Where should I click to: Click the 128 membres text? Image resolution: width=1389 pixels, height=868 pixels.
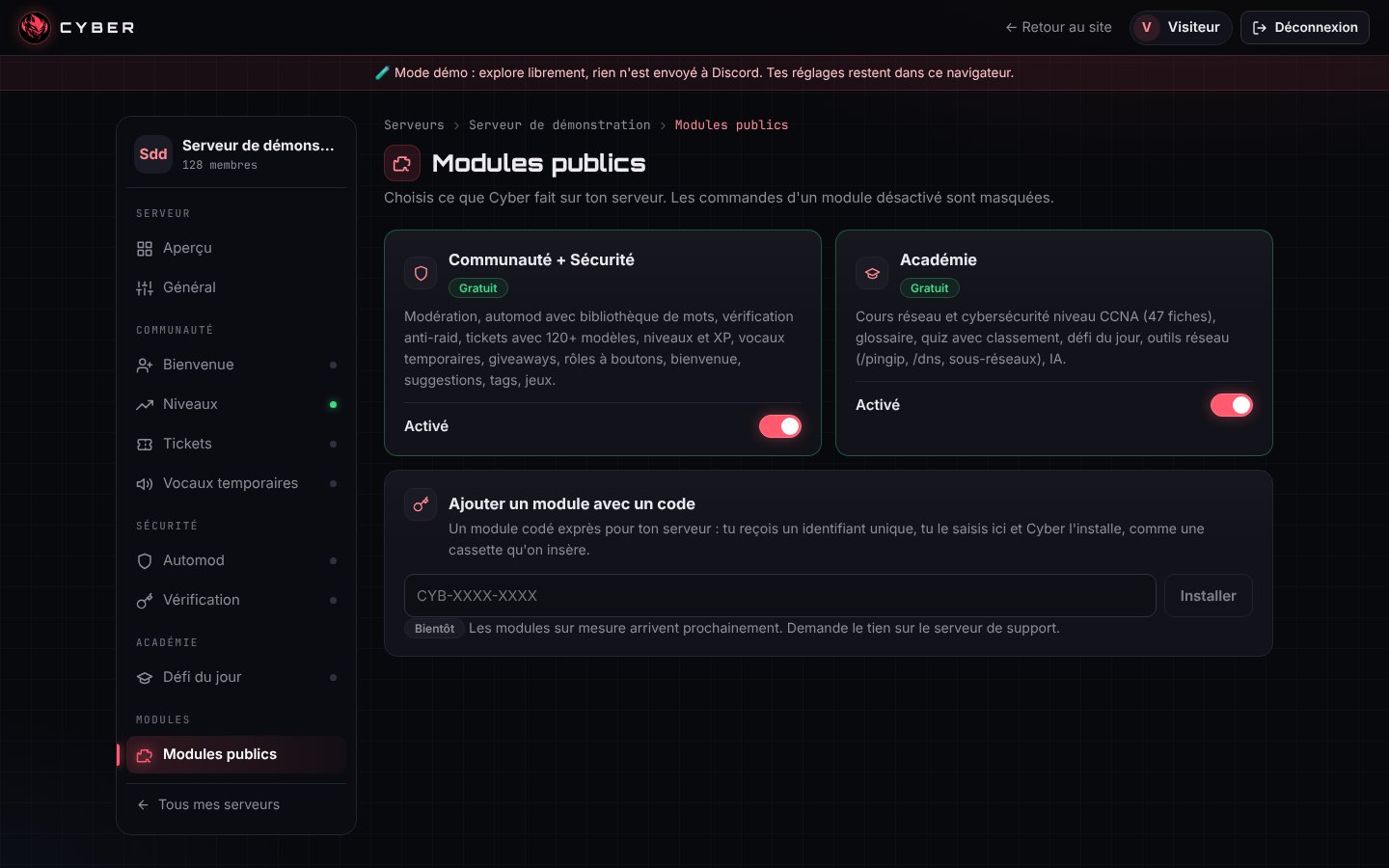(220, 166)
